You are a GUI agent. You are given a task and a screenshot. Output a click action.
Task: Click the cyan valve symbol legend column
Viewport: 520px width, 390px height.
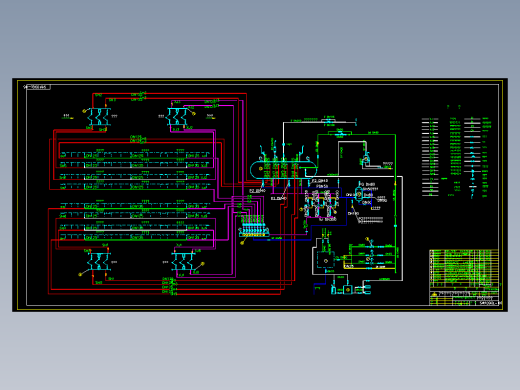coord(472,157)
